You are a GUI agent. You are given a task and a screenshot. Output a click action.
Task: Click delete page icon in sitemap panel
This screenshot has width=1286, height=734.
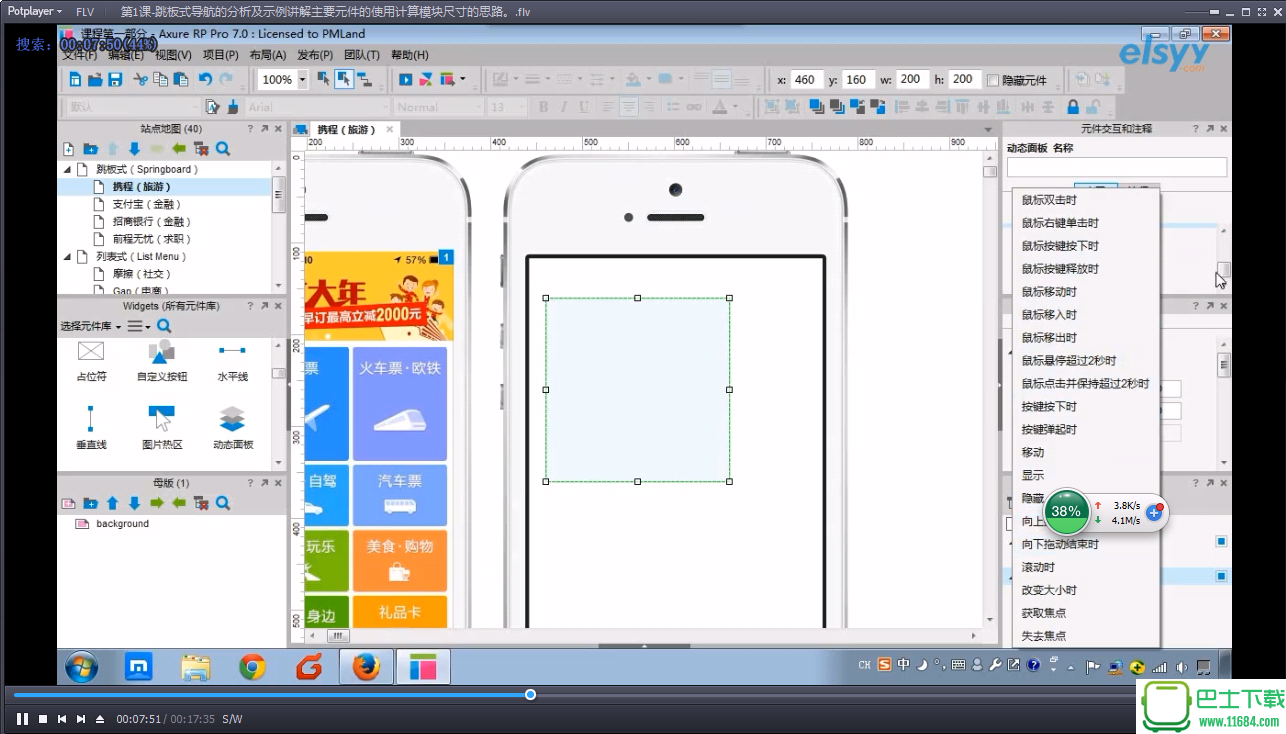pos(201,149)
